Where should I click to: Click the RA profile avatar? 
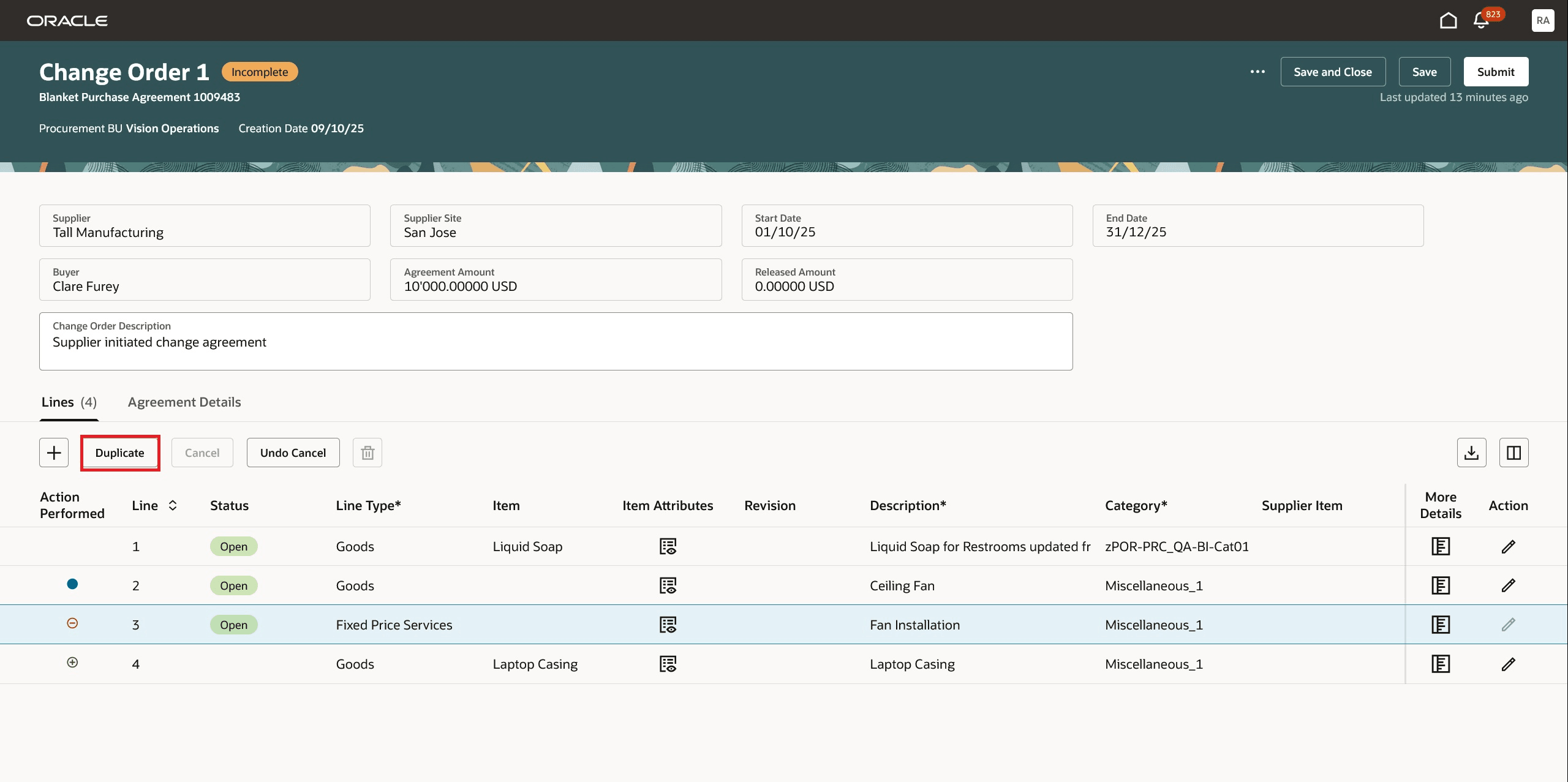(1542, 20)
